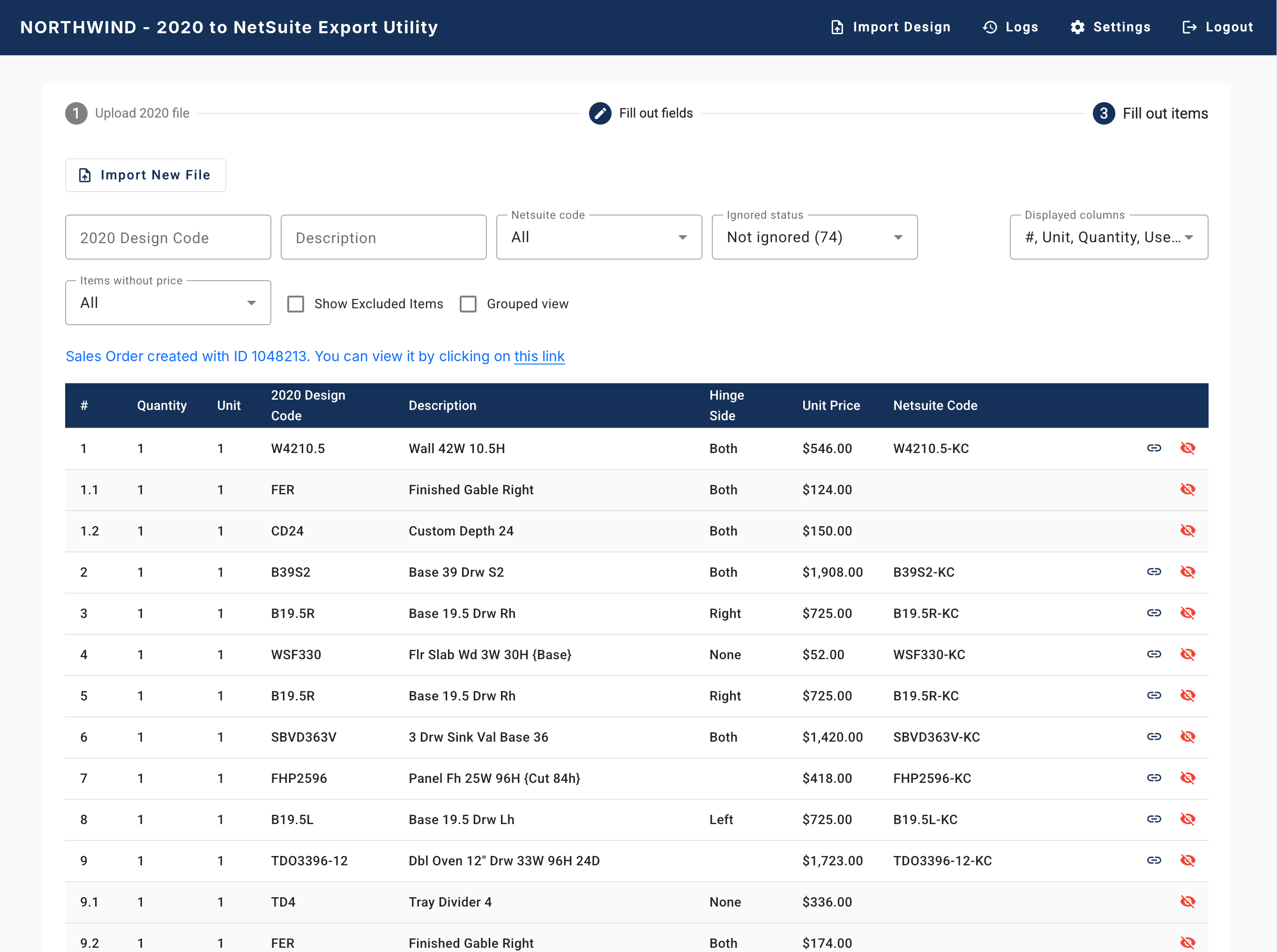1277x952 pixels.
Task: Open the Ignored status dropdown
Action: point(814,237)
